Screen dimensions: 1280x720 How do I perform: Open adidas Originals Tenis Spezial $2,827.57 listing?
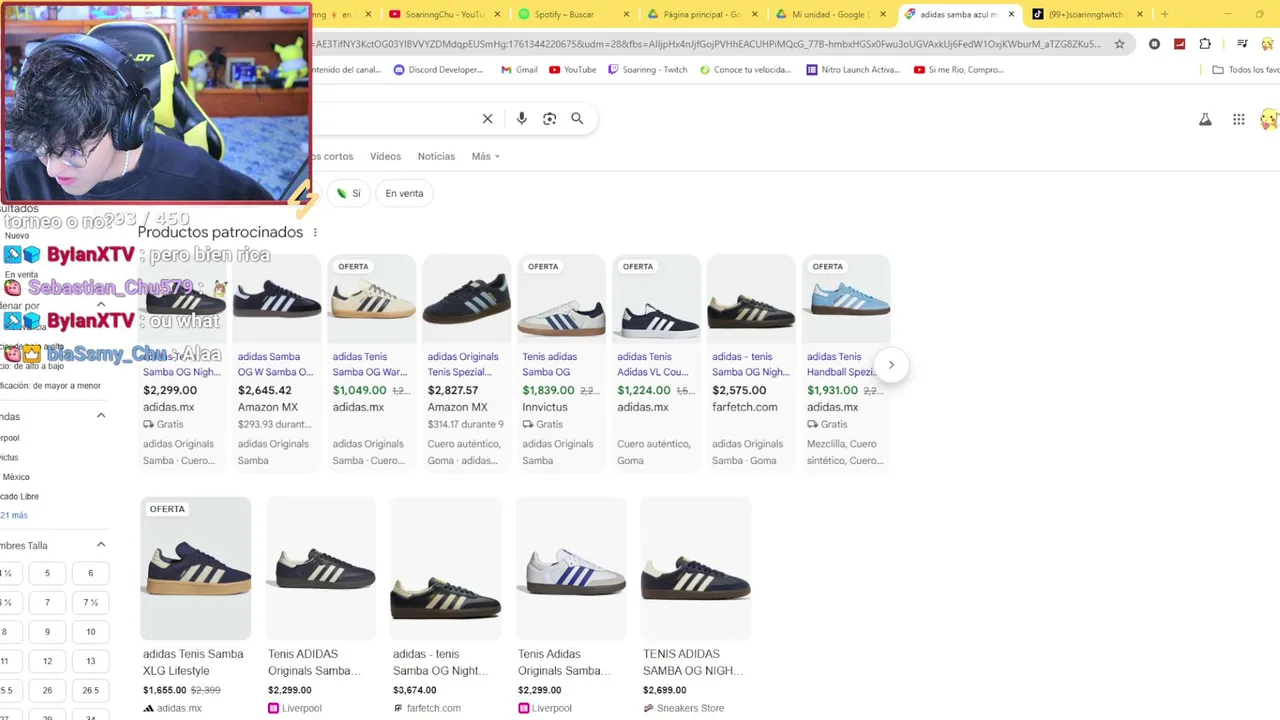click(x=466, y=362)
